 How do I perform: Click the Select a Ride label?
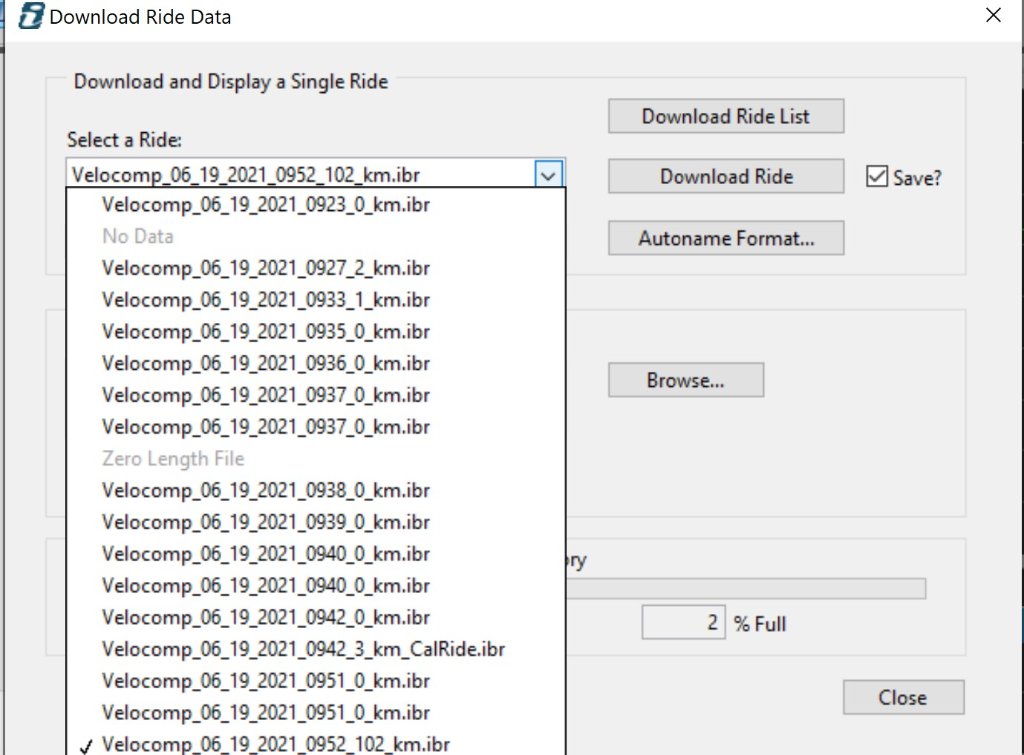tap(124, 140)
